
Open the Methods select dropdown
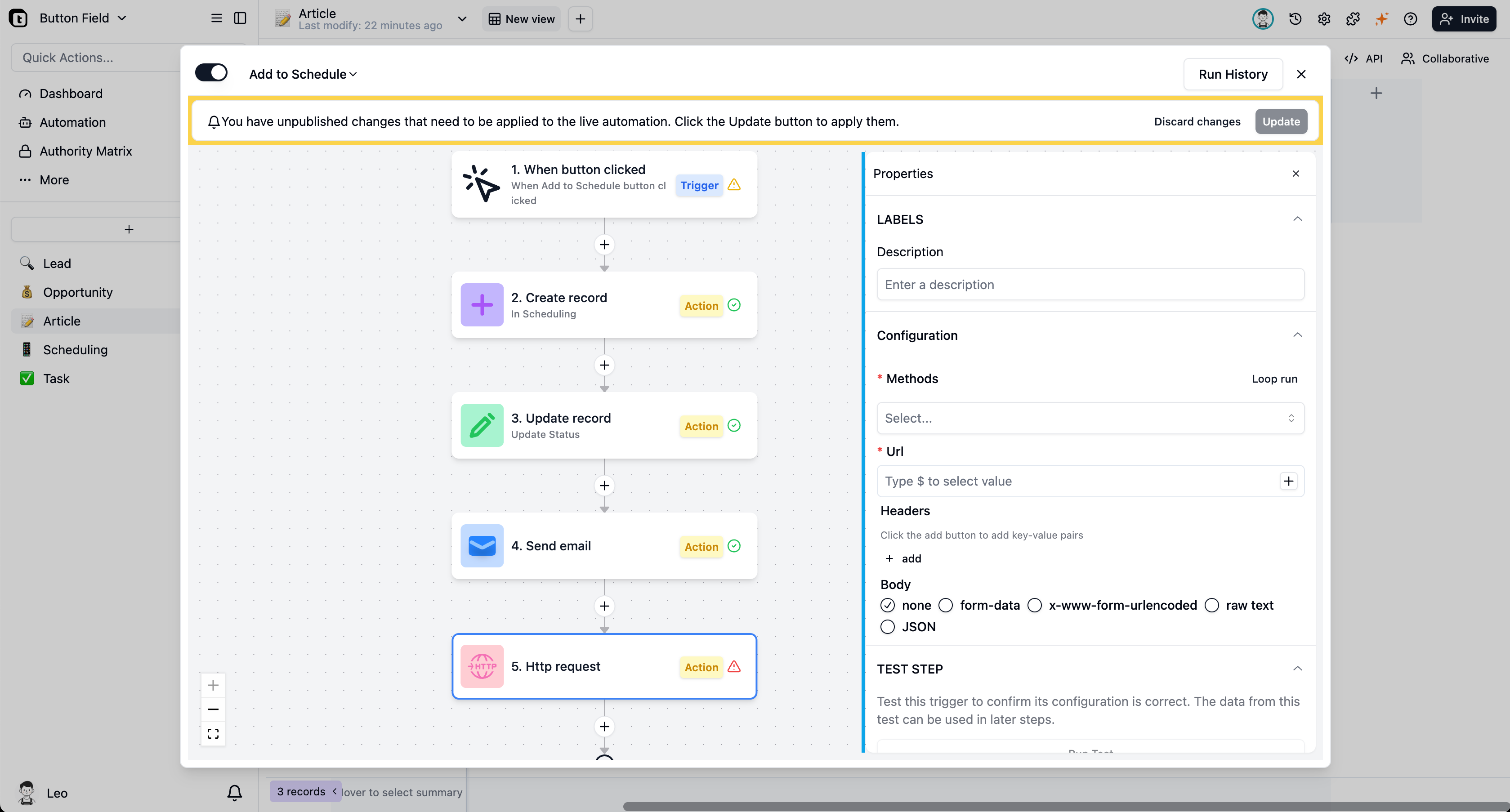pyautogui.click(x=1090, y=418)
